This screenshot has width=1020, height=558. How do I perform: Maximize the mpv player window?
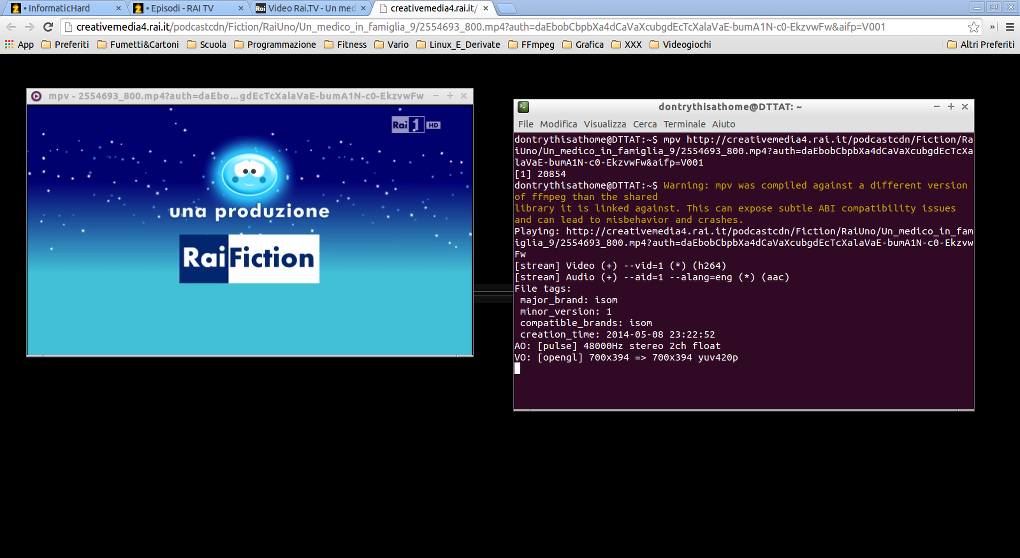[x=450, y=96]
